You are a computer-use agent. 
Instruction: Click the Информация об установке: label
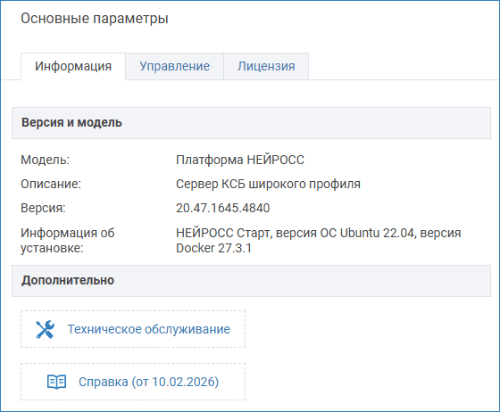tap(67, 240)
